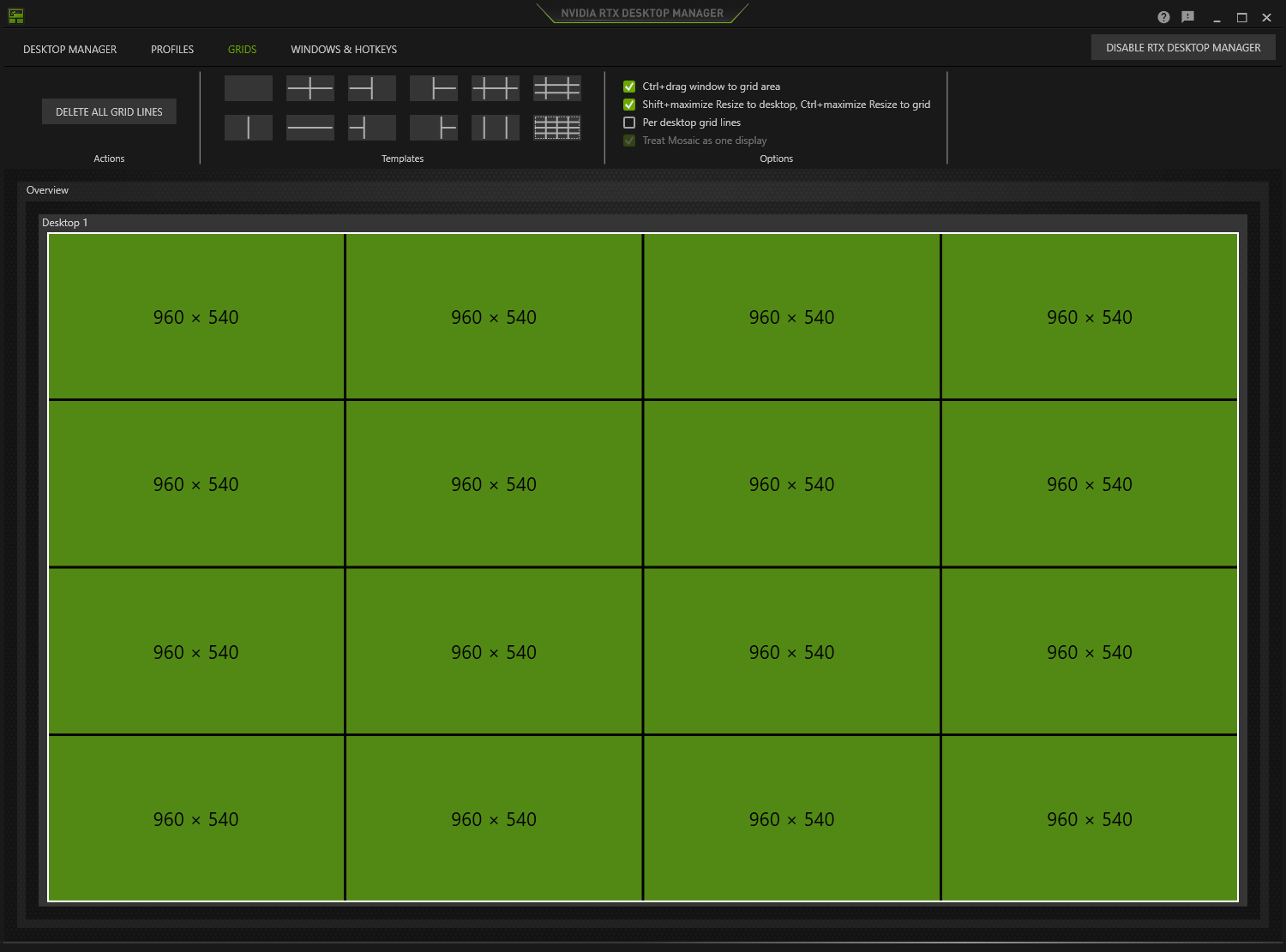Toggle Ctrl+drag window to grid area
The width and height of the screenshot is (1286, 952).
coord(629,87)
